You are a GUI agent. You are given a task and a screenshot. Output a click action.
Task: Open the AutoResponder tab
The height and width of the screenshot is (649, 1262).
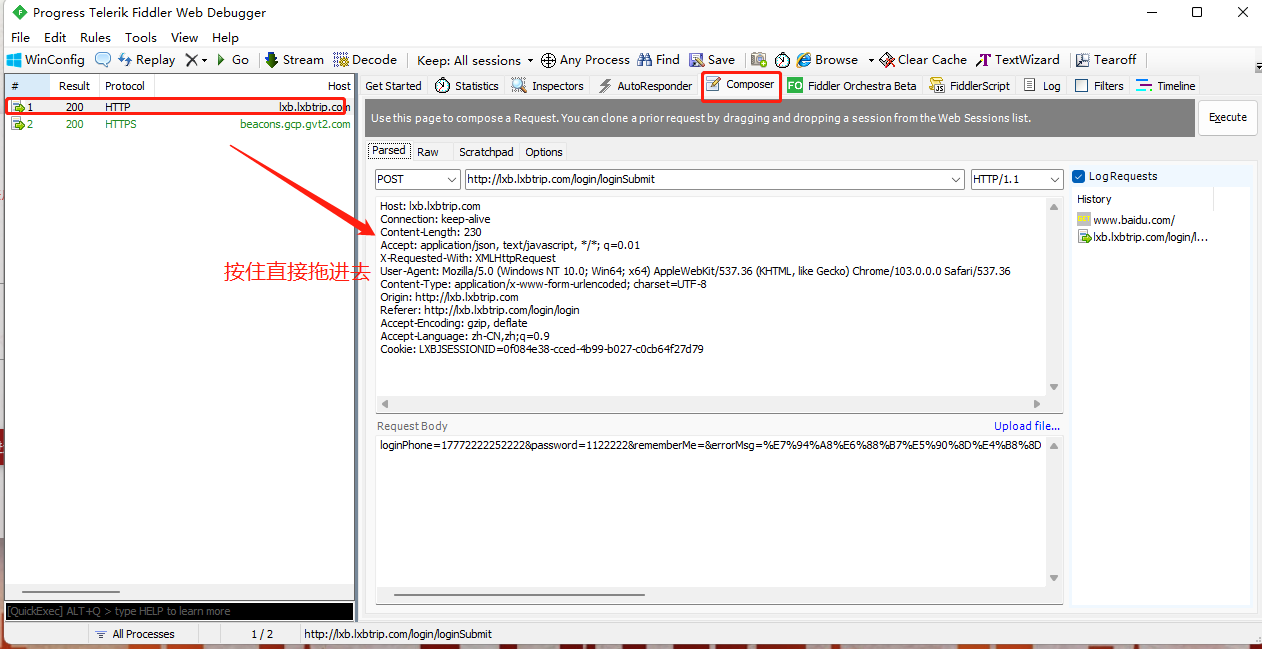[x=645, y=86]
